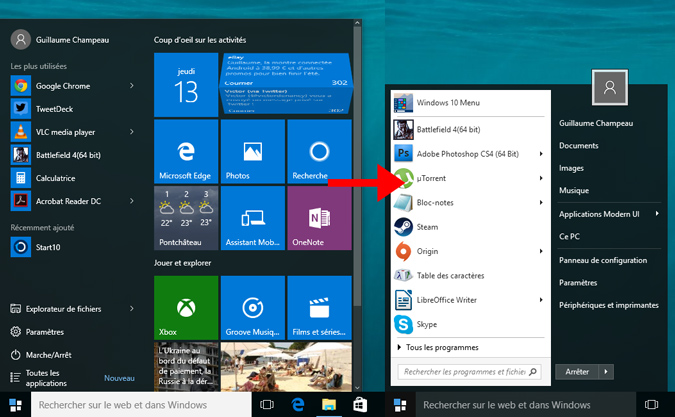
Task: Click the Arrêter shutdown button
Action: click(577, 371)
